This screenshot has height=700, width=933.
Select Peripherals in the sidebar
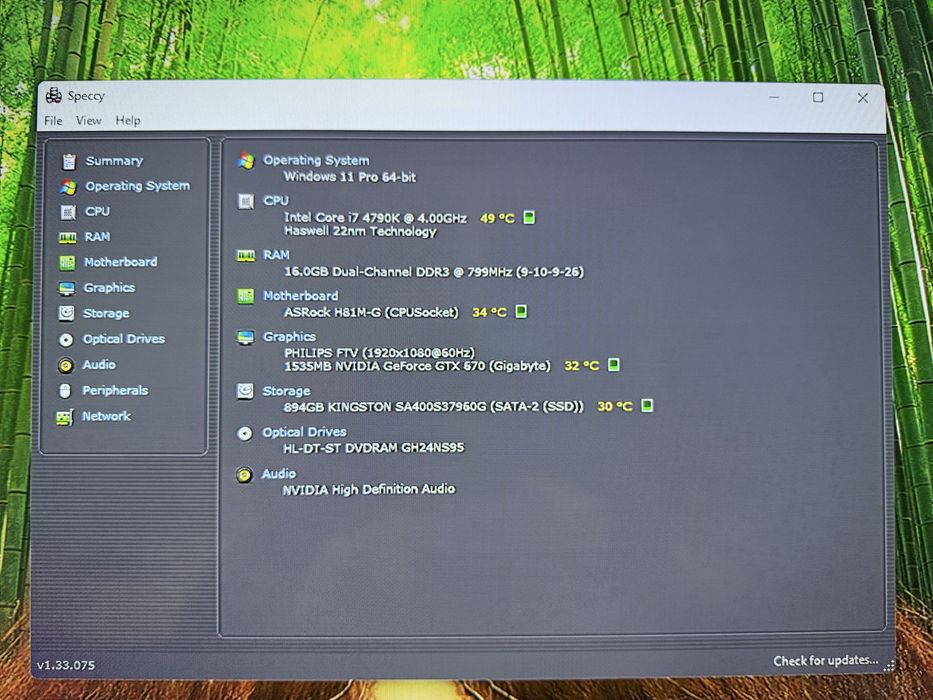pyautogui.click(x=115, y=390)
